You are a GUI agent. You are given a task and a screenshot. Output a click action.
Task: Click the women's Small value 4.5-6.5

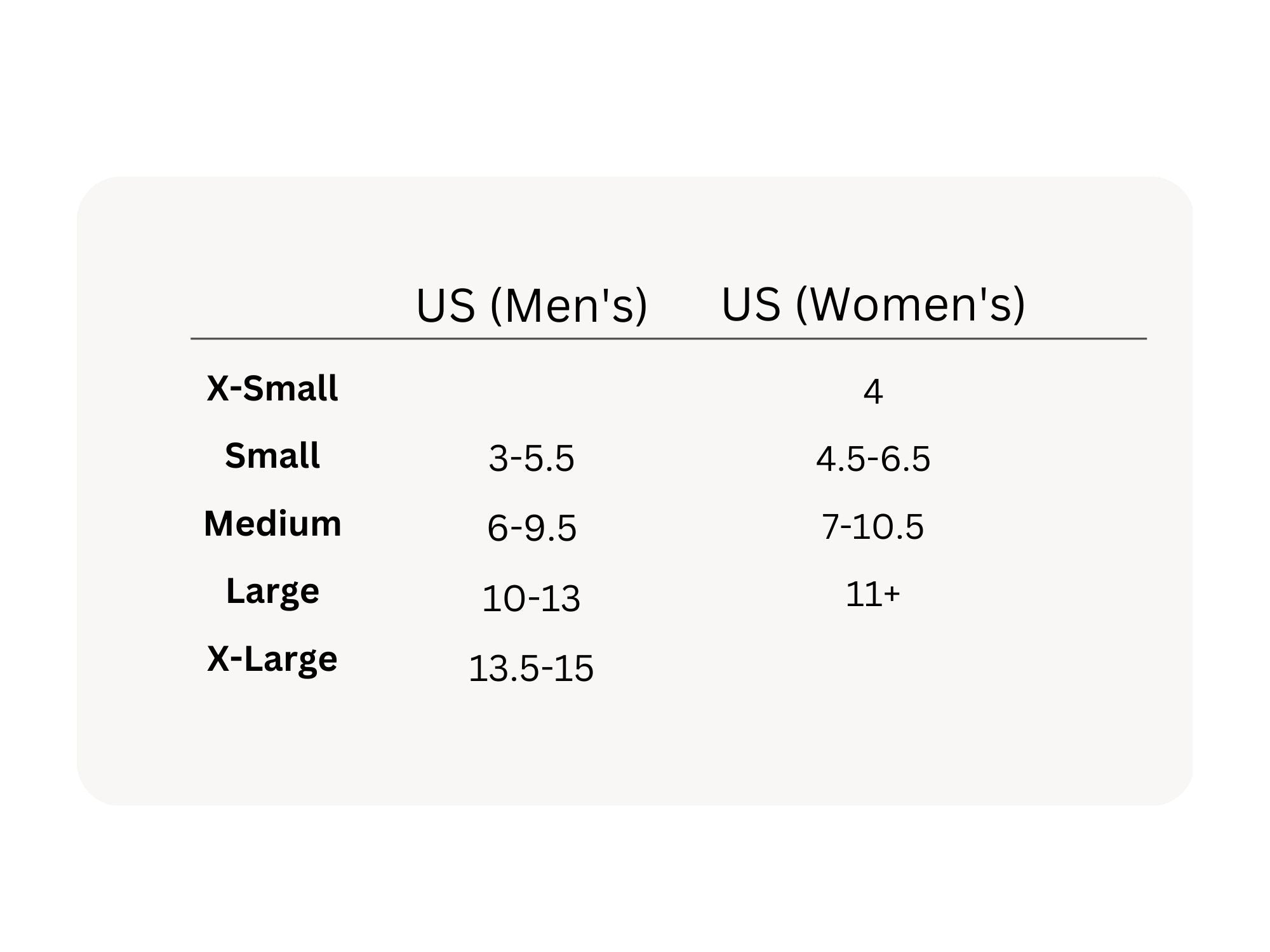click(x=873, y=459)
